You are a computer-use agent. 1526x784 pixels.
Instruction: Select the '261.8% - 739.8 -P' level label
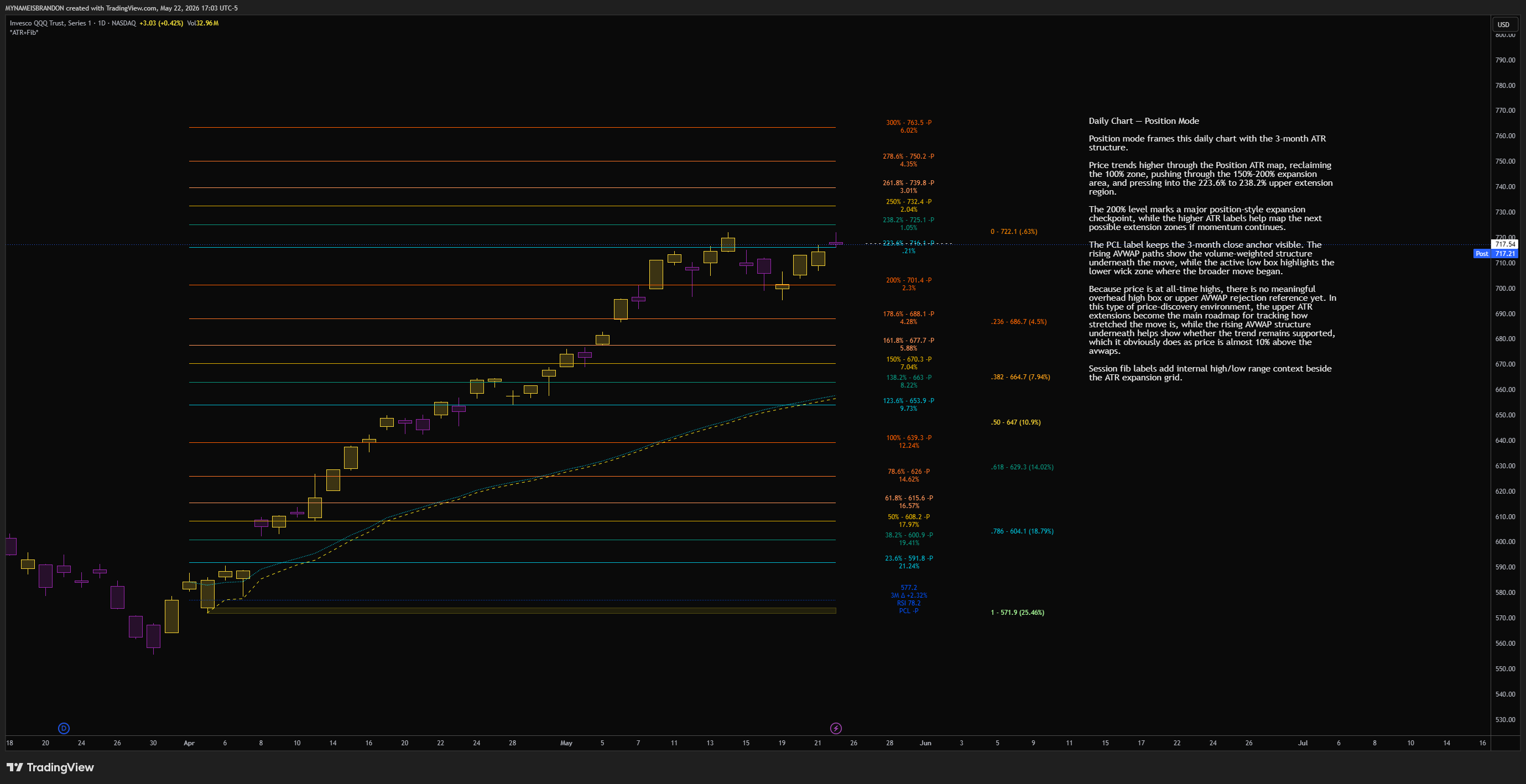tap(908, 183)
